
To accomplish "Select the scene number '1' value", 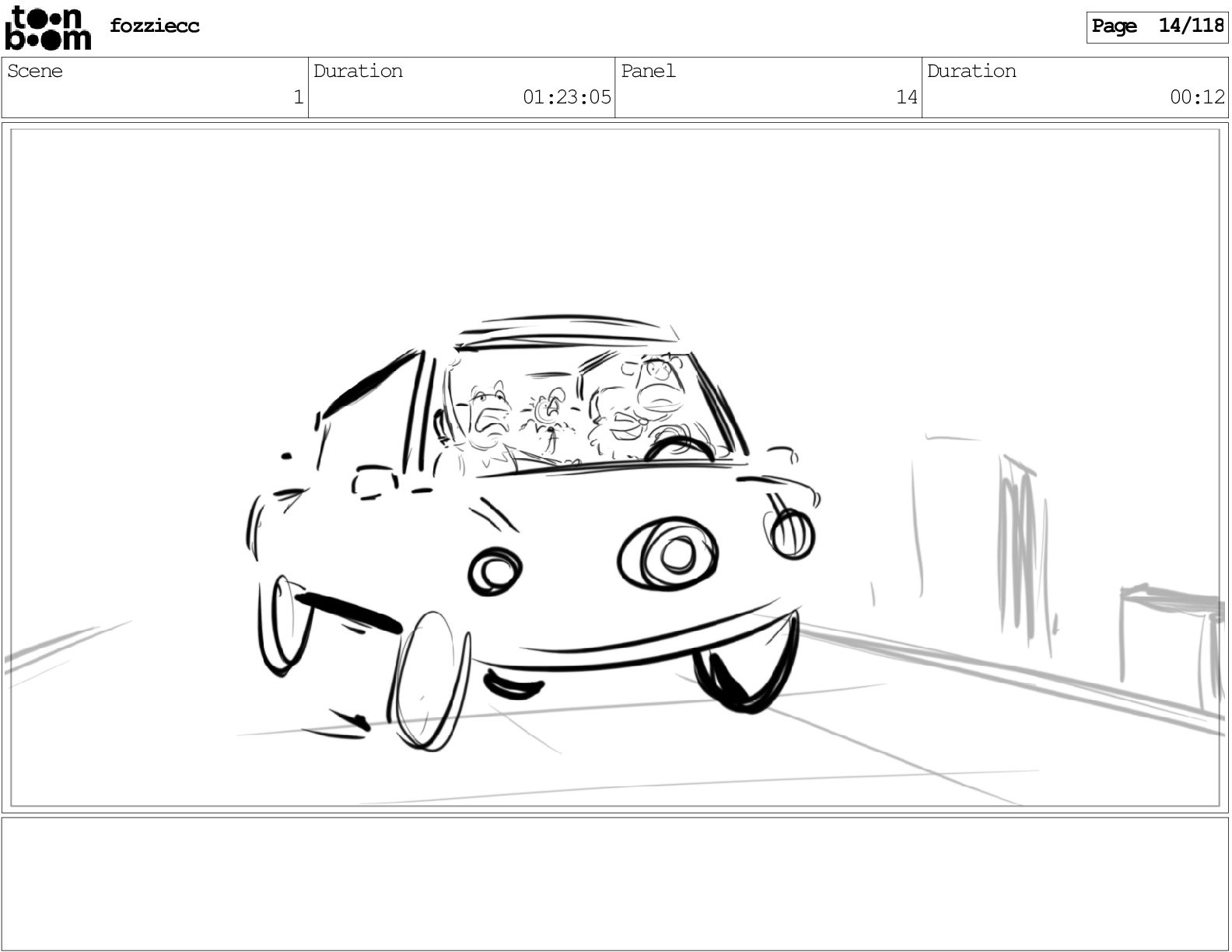I will pyautogui.click(x=298, y=97).
